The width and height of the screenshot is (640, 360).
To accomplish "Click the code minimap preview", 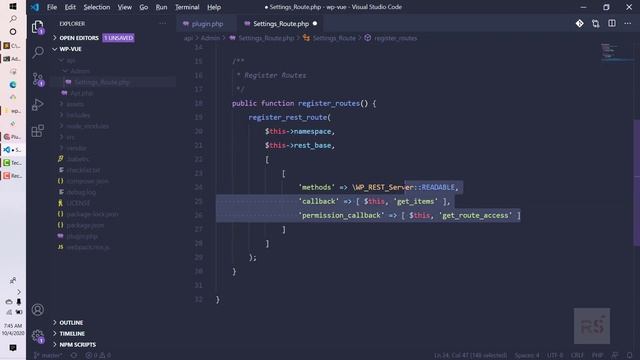I will [x=616, y=52].
